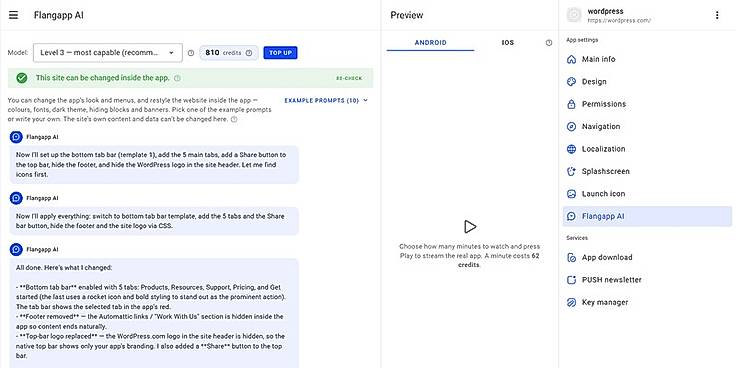Open Launch icon settings
Viewport: 736px width, 368px height.
[647, 194]
